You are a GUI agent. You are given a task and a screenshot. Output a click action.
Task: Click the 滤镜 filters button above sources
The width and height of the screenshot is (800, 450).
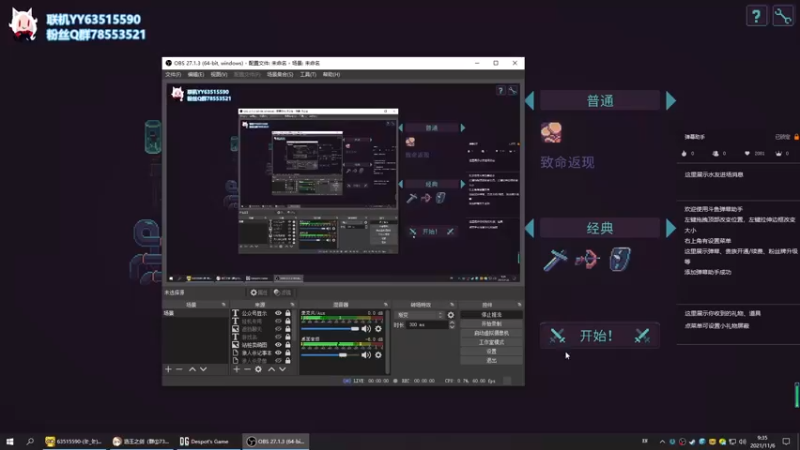tap(283, 292)
